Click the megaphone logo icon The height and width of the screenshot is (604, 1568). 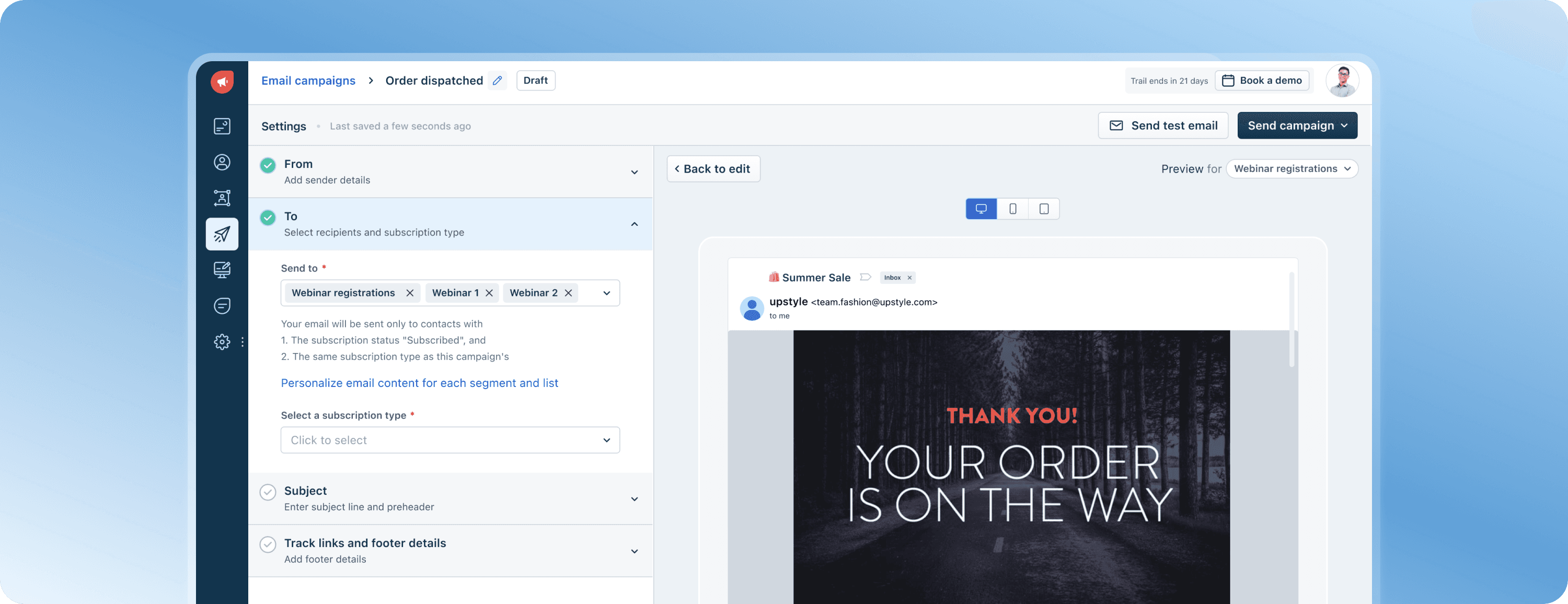click(222, 82)
